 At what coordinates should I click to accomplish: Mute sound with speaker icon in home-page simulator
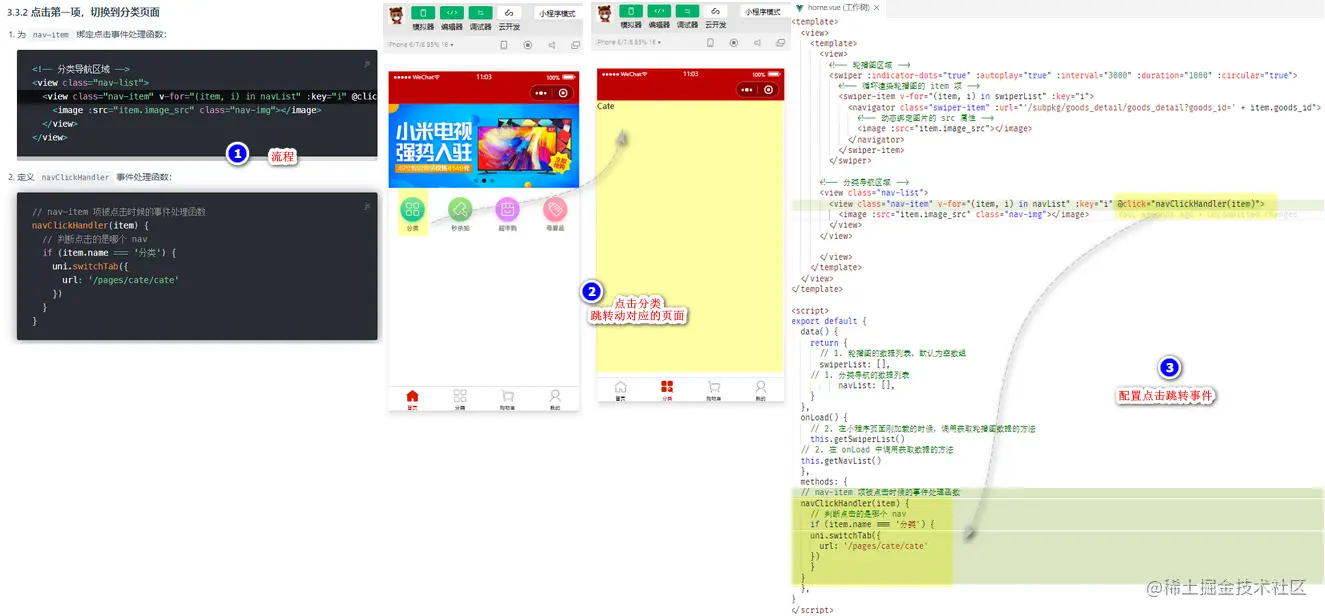[551, 45]
